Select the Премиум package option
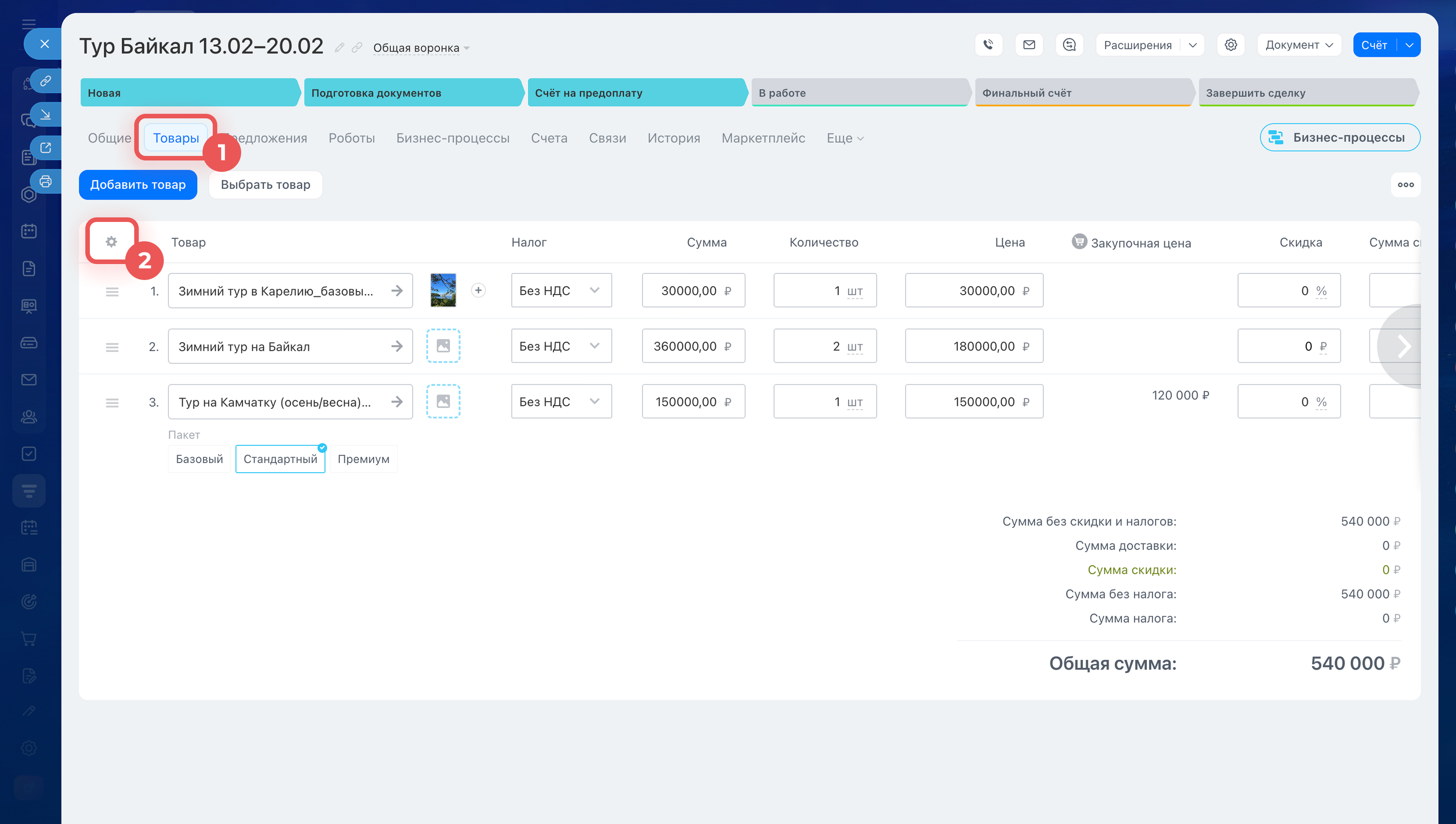 click(x=364, y=459)
